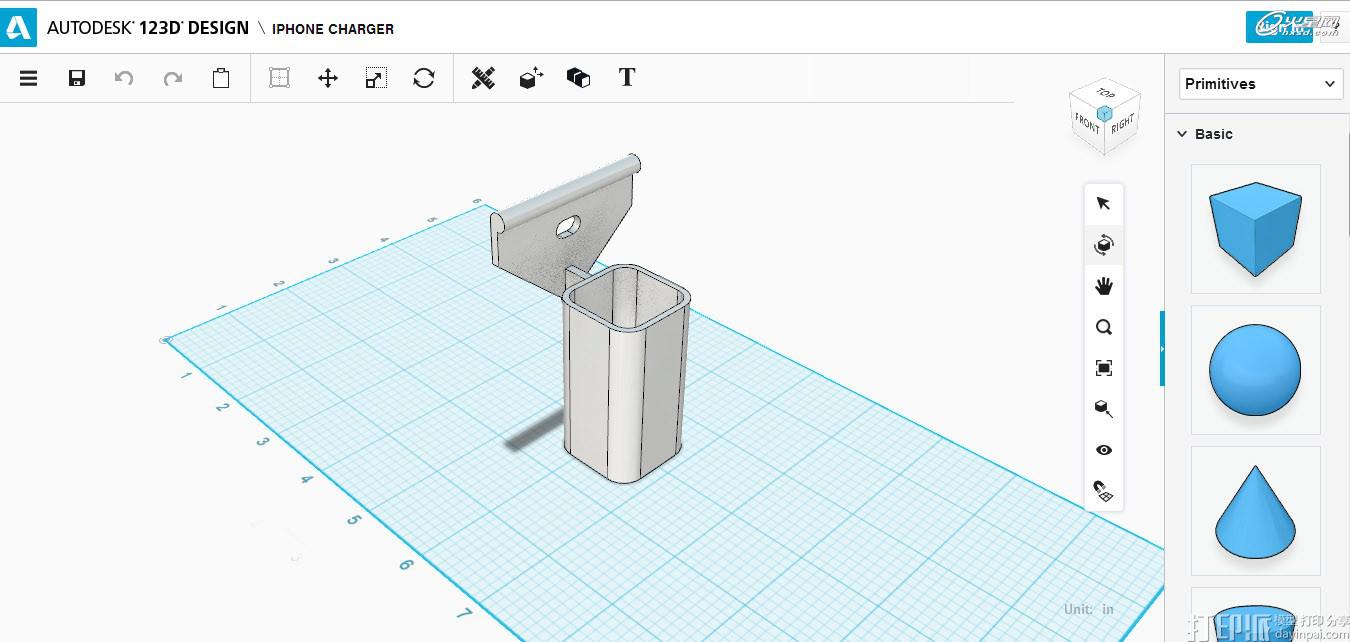Click the TOP face of view cube
This screenshot has height=642, width=1350.
pyautogui.click(x=1105, y=93)
